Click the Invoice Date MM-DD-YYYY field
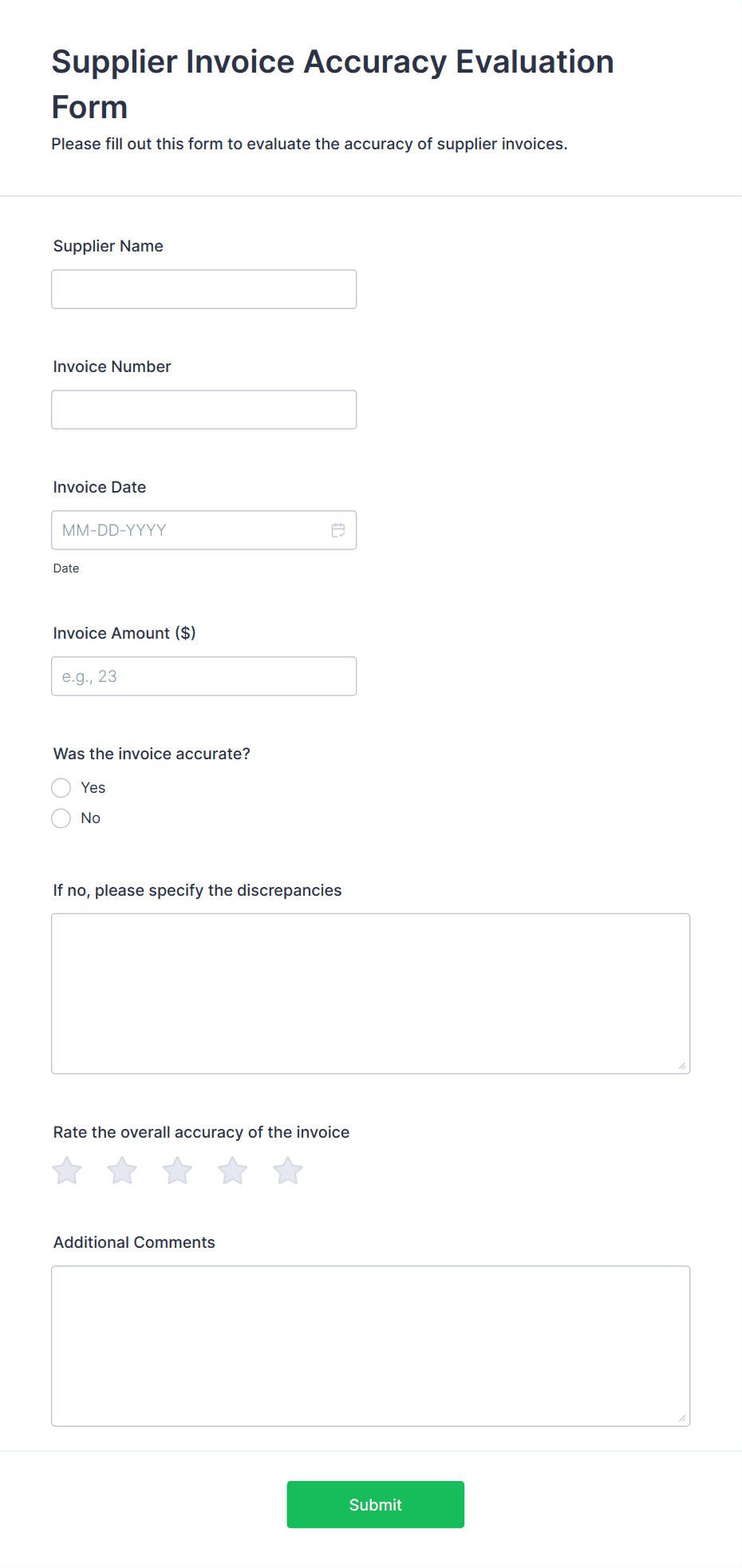This screenshot has height=1568, width=742. (x=204, y=530)
